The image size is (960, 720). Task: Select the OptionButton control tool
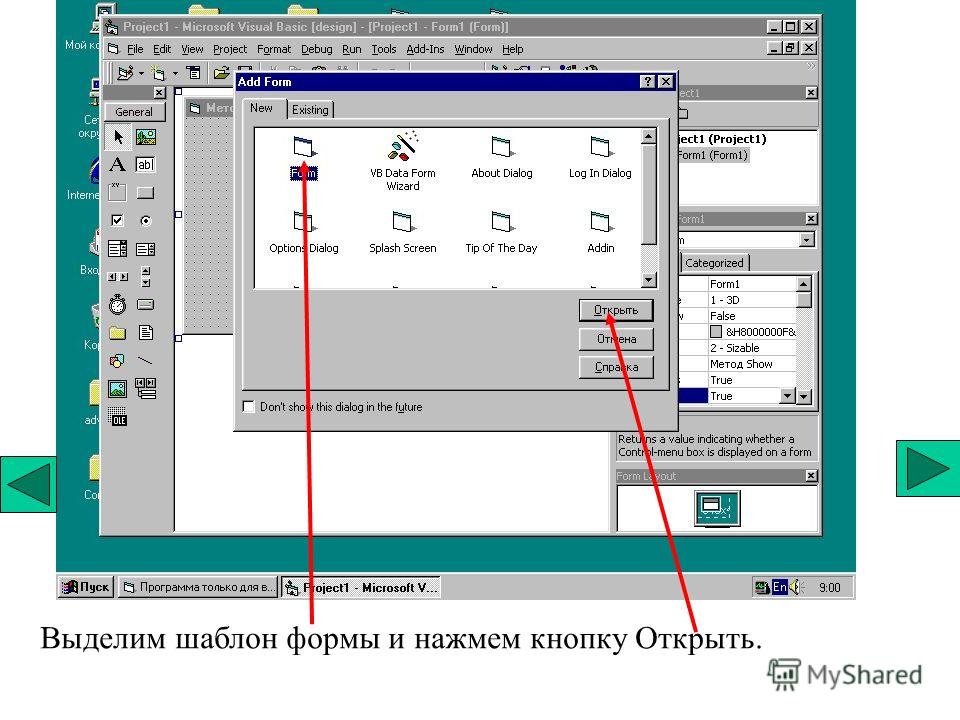pos(146,220)
